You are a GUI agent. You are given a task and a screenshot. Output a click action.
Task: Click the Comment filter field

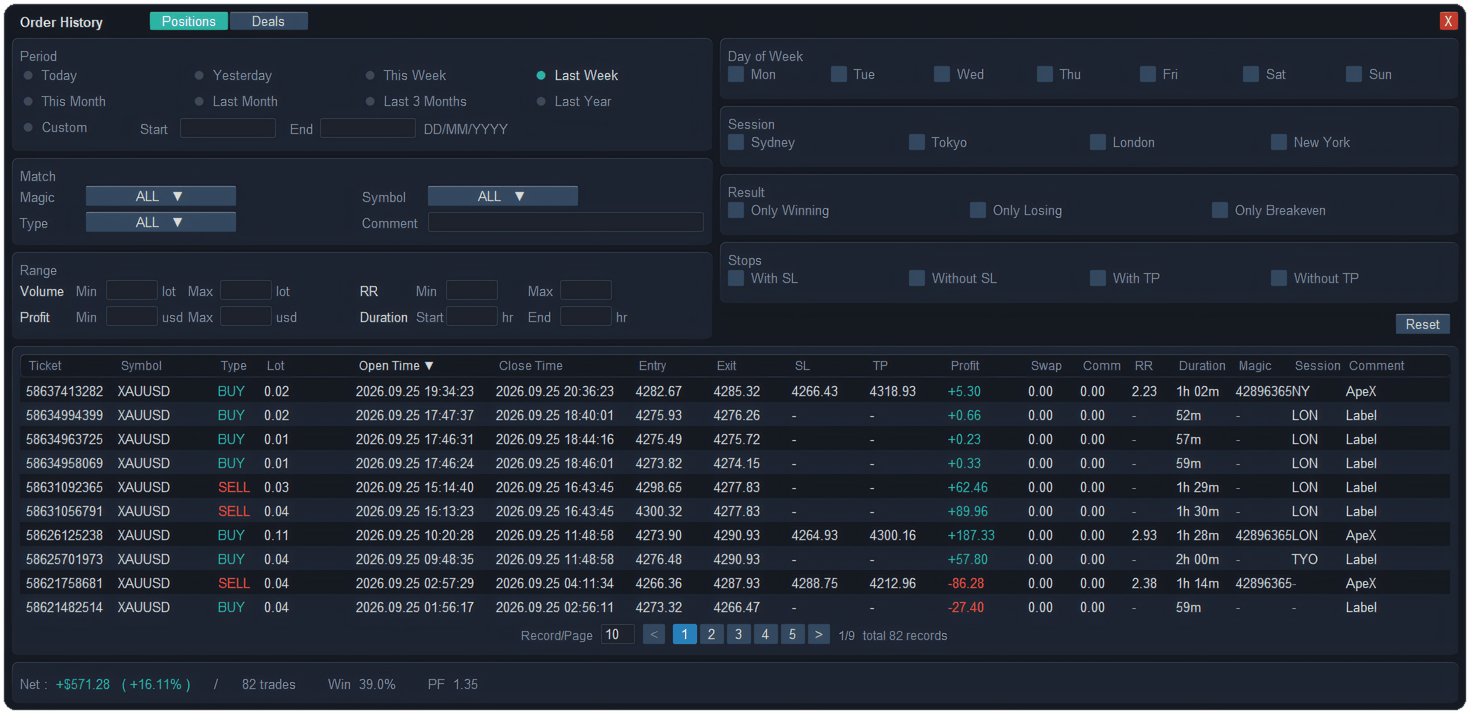[566, 222]
